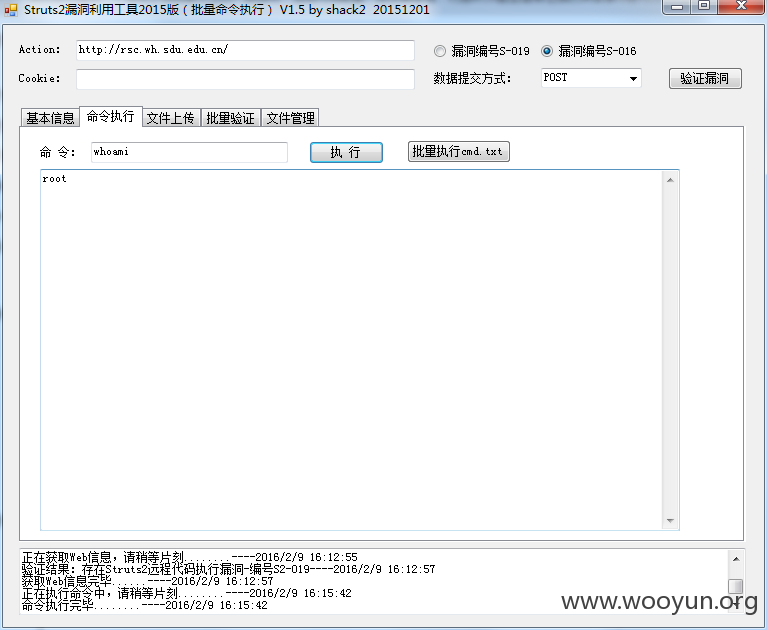Image resolution: width=767 pixels, height=630 pixels.
Task: Switch to the 命令执行 tab
Action: tap(111, 116)
